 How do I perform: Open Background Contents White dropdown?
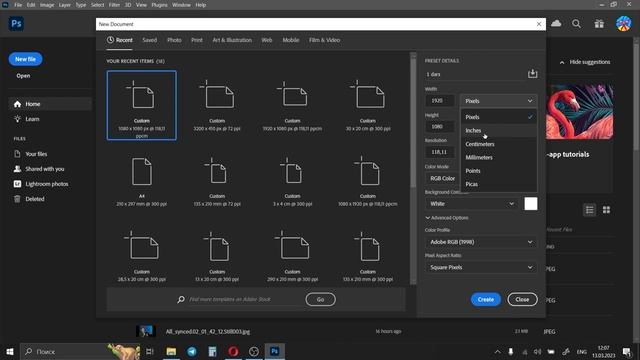[472, 204]
